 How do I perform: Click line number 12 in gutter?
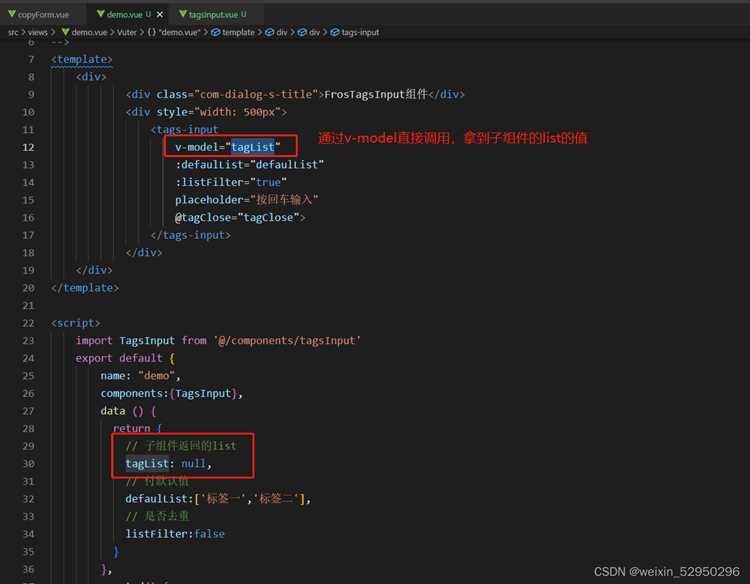tap(28, 147)
